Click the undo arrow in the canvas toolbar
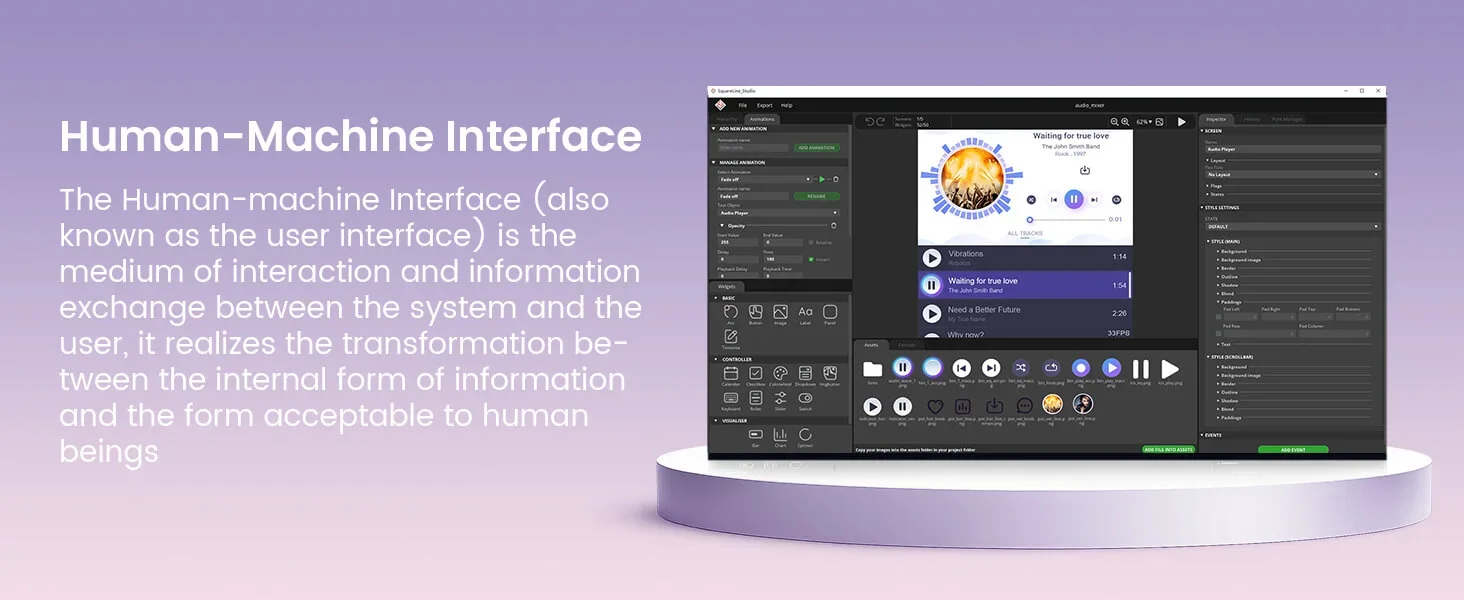The image size is (1464, 600). click(x=869, y=122)
